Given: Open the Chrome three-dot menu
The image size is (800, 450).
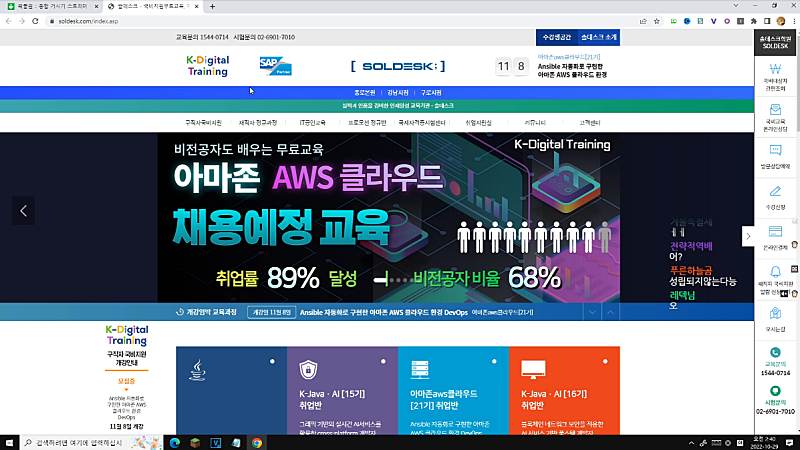Looking at the screenshot, I should pos(794,21).
